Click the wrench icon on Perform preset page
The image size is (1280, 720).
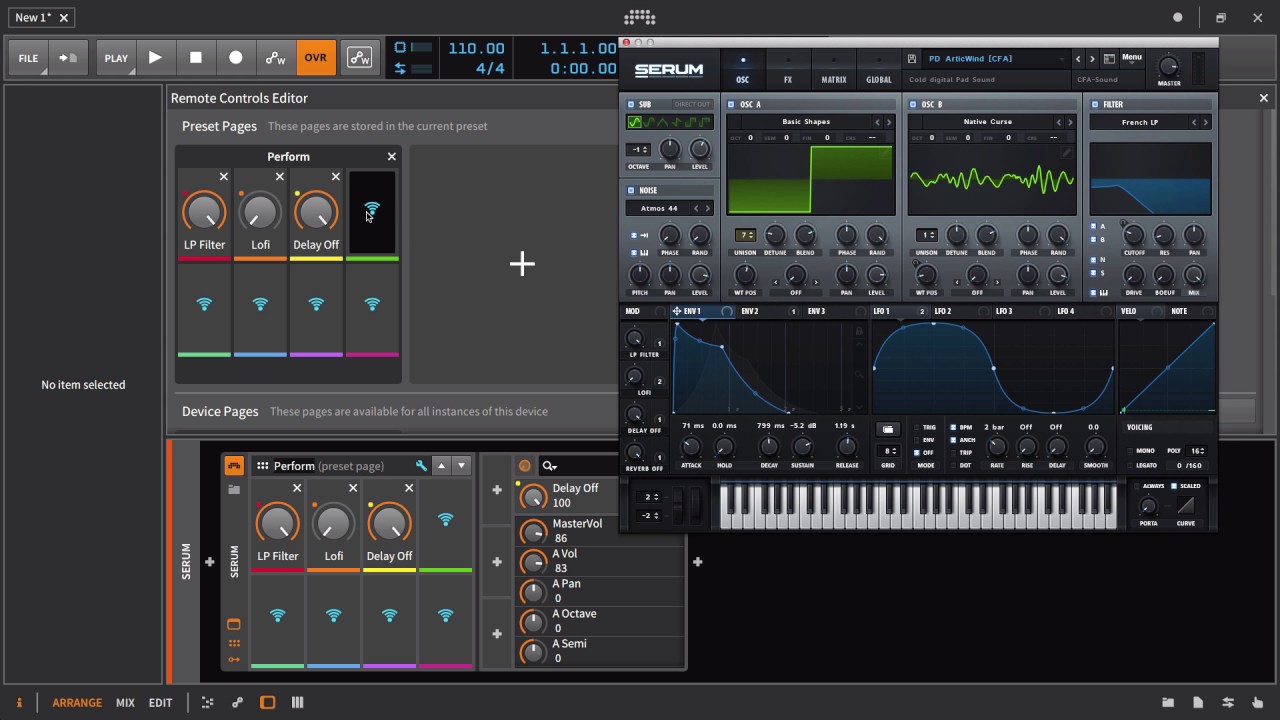pos(421,466)
